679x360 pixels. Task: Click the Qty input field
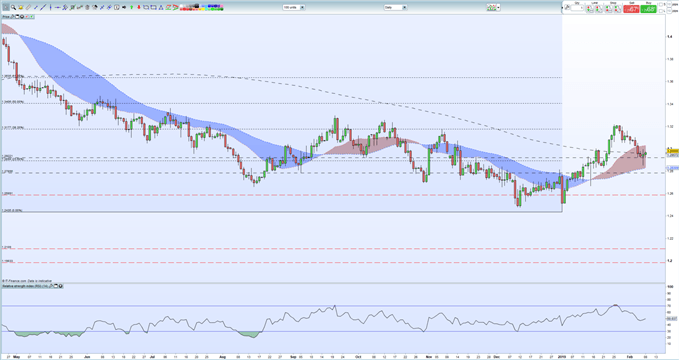(x=576, y=8)
